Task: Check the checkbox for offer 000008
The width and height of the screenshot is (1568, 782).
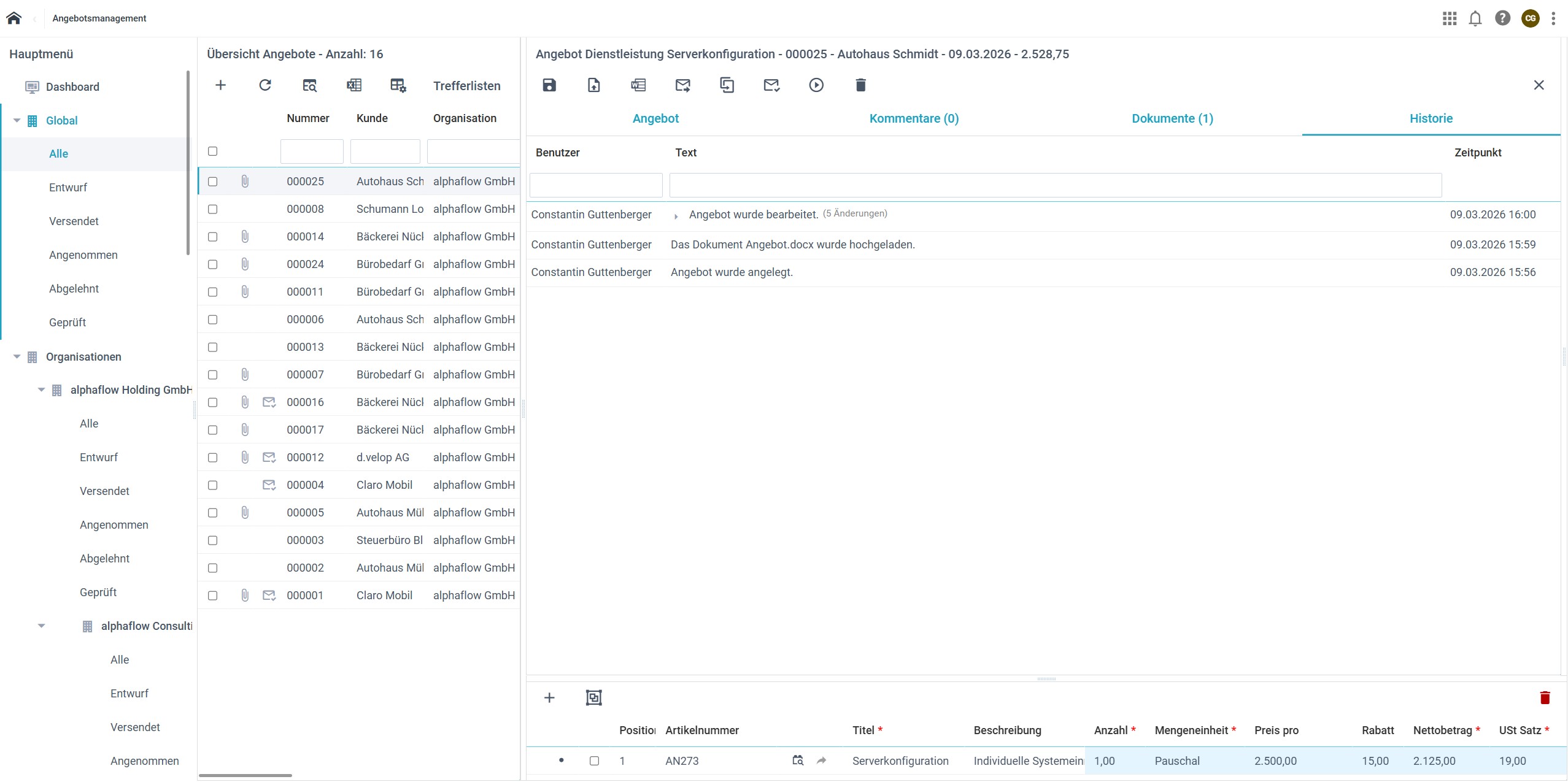Action: click(x=213, y=209)
